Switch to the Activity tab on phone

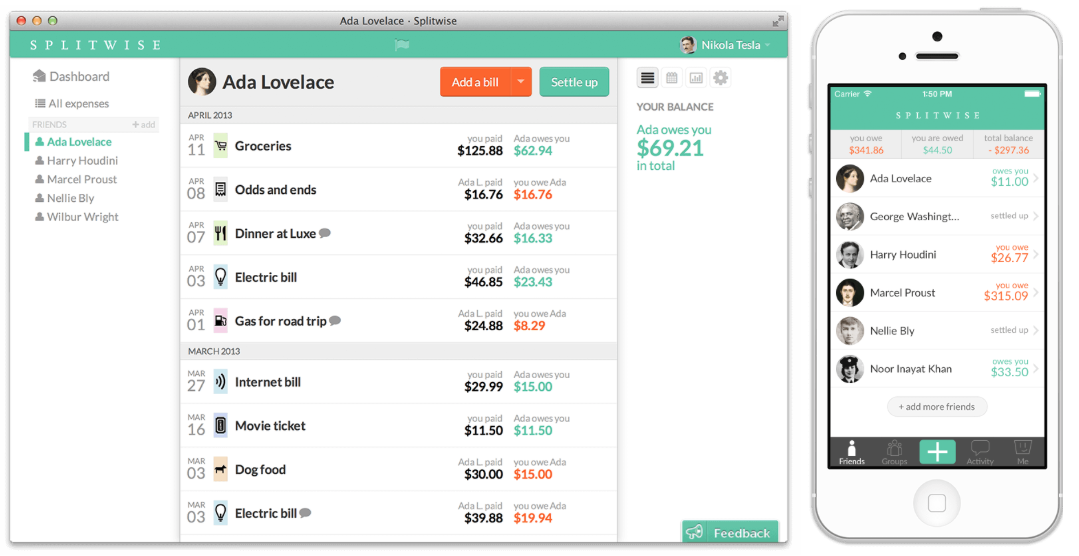(980, 452)
